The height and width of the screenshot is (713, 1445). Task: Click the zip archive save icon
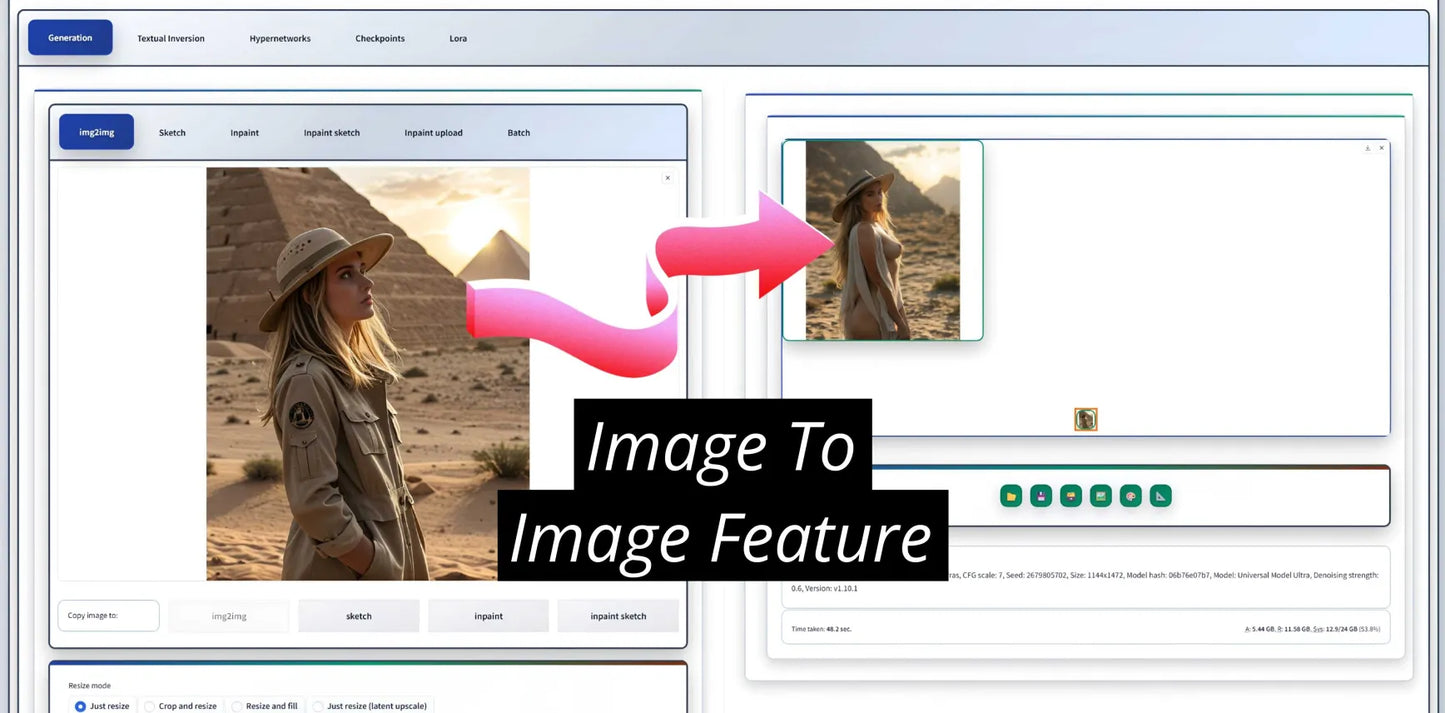[x=1071, y=496]
